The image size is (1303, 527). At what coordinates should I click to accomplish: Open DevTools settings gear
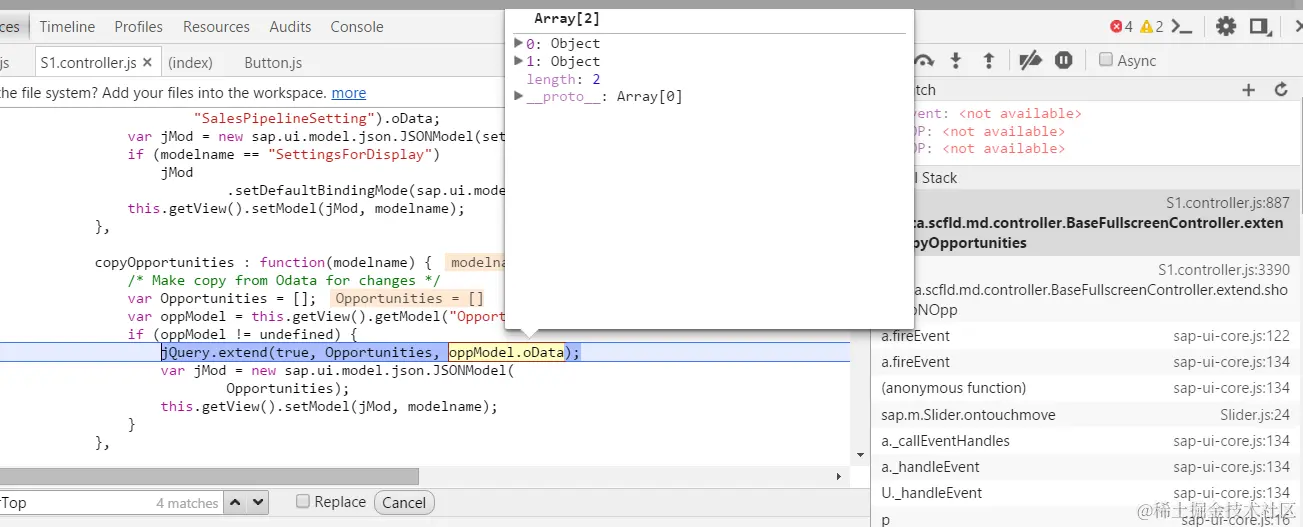click(1226, 27)
